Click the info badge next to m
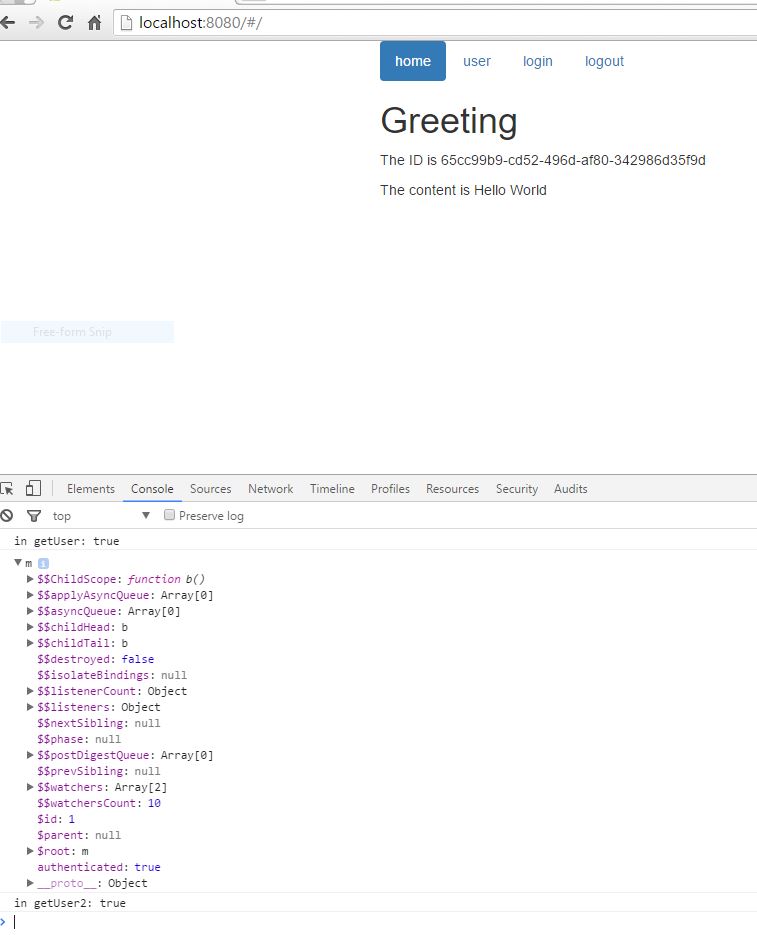Image resolution: width=757 pixels, height=935 pixels. pos(43,563)
